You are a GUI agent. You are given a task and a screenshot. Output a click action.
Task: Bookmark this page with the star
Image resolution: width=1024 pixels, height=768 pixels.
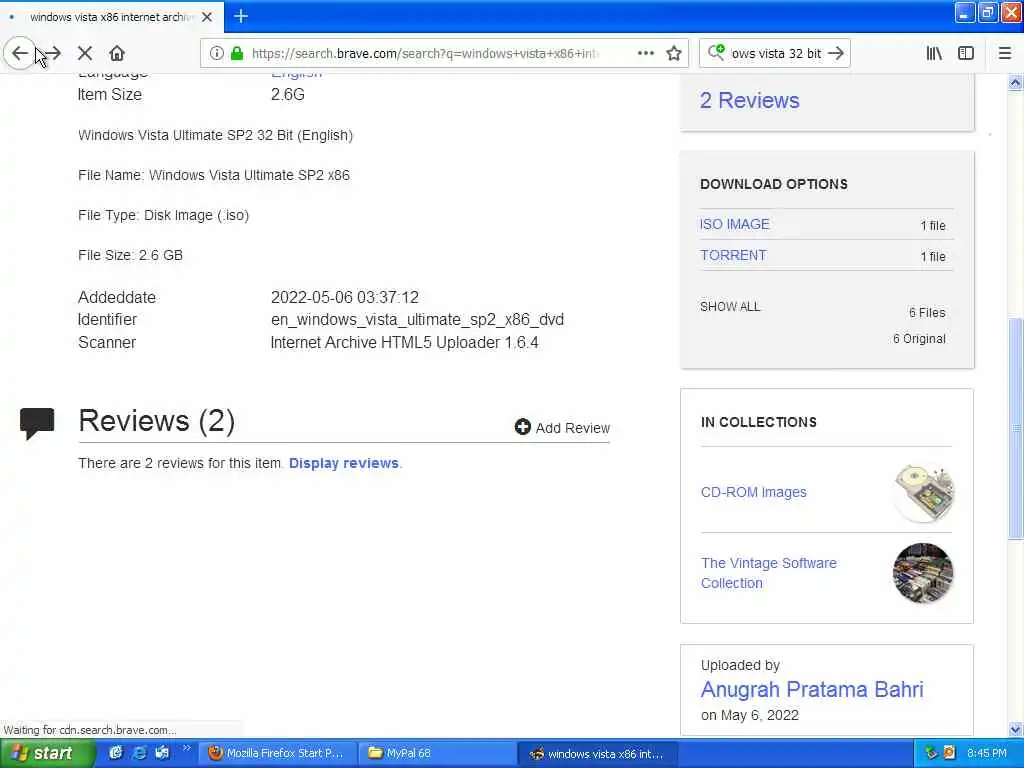(x=674, y=54)
